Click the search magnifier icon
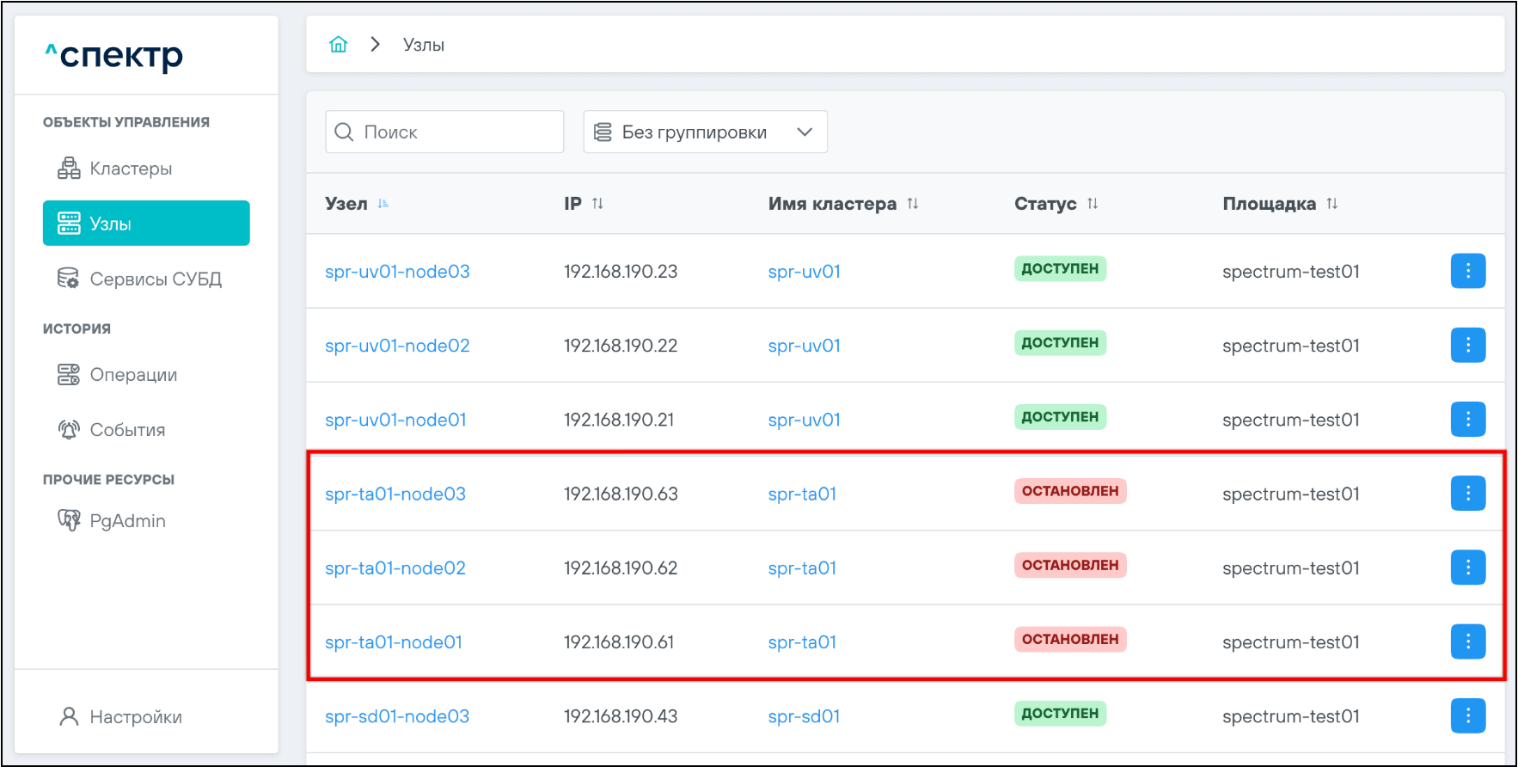 (345, 132)
